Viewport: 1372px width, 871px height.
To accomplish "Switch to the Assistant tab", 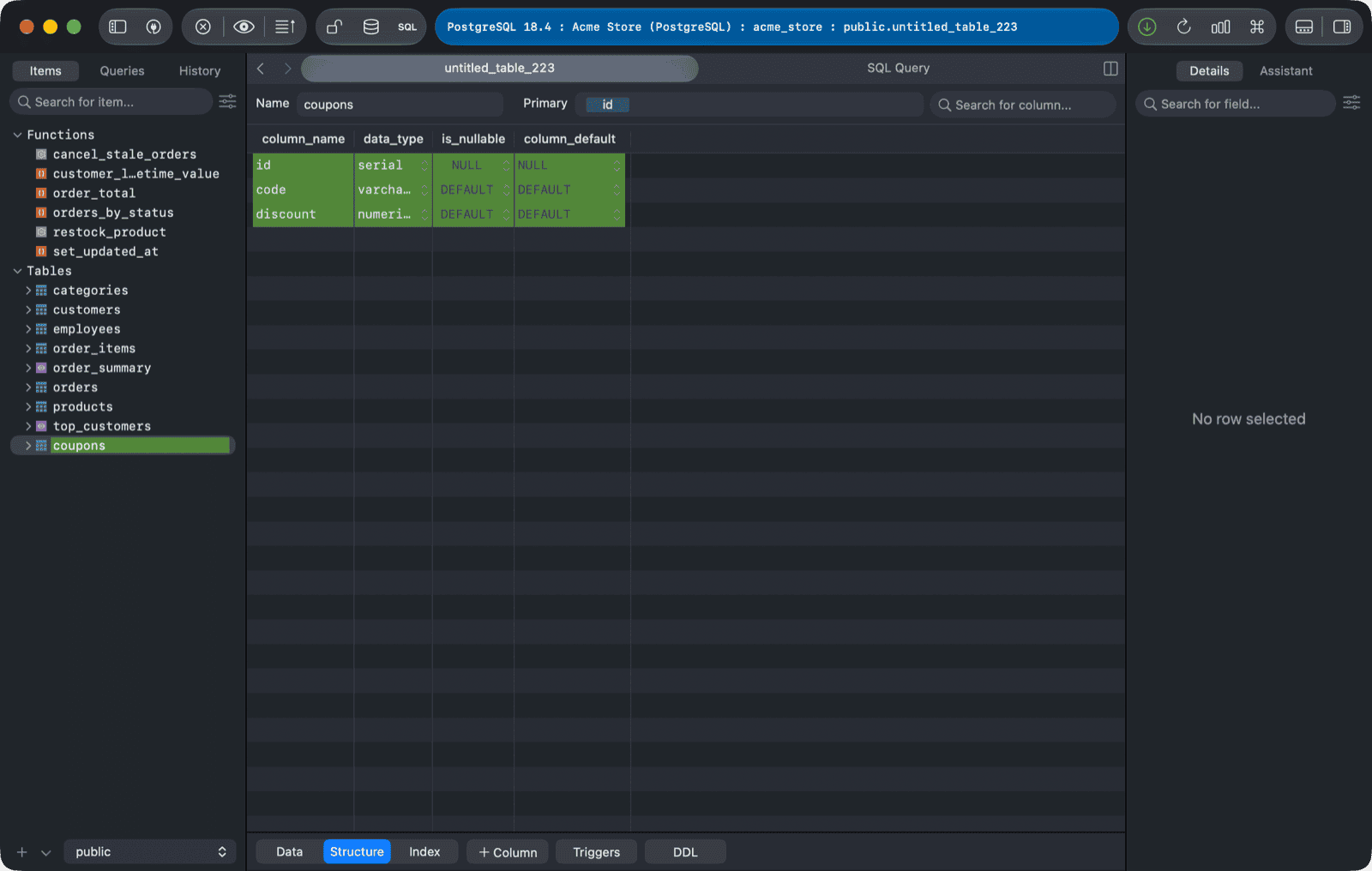I will point(1285,71).
